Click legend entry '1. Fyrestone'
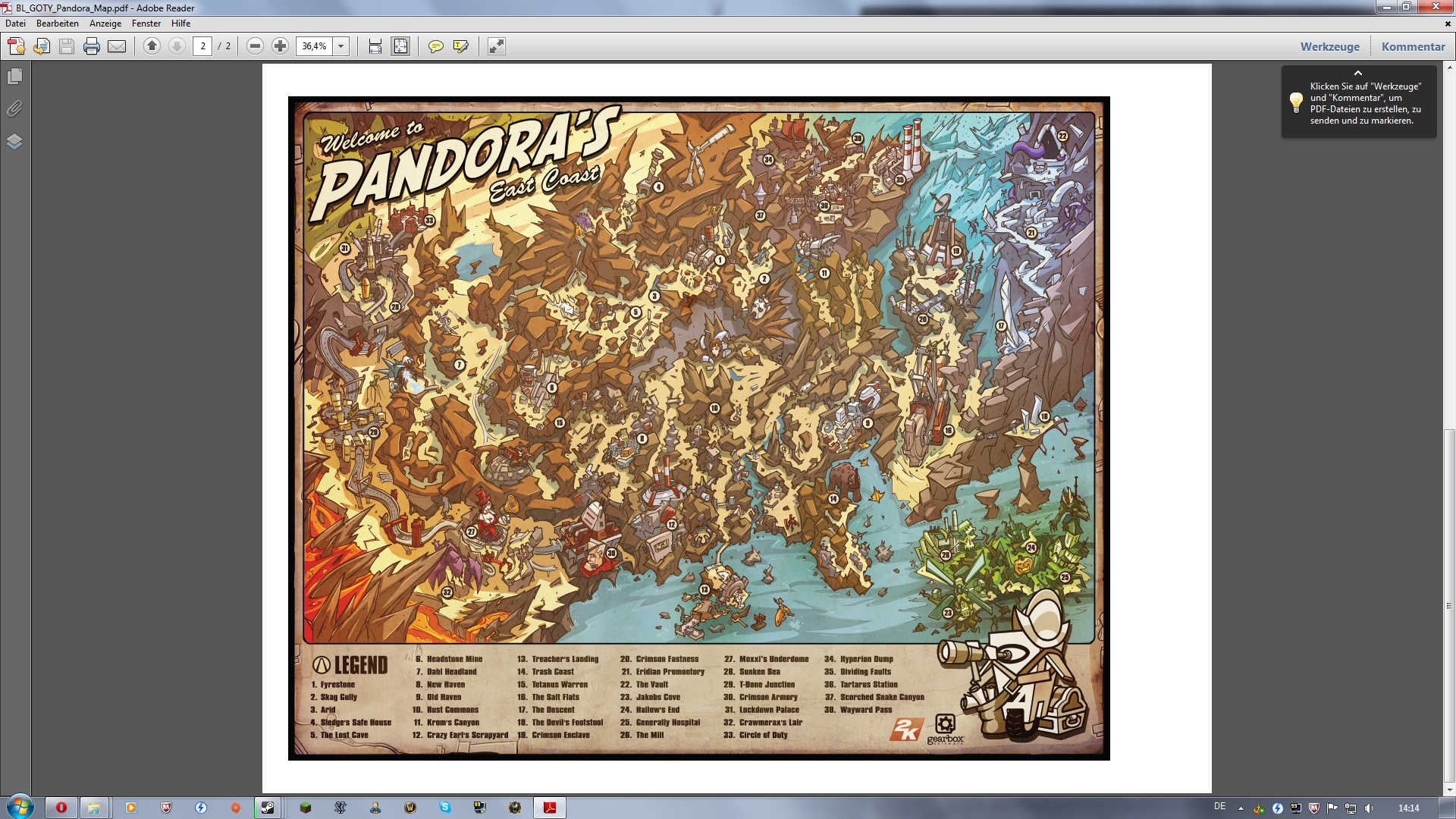 click(333, 684)
